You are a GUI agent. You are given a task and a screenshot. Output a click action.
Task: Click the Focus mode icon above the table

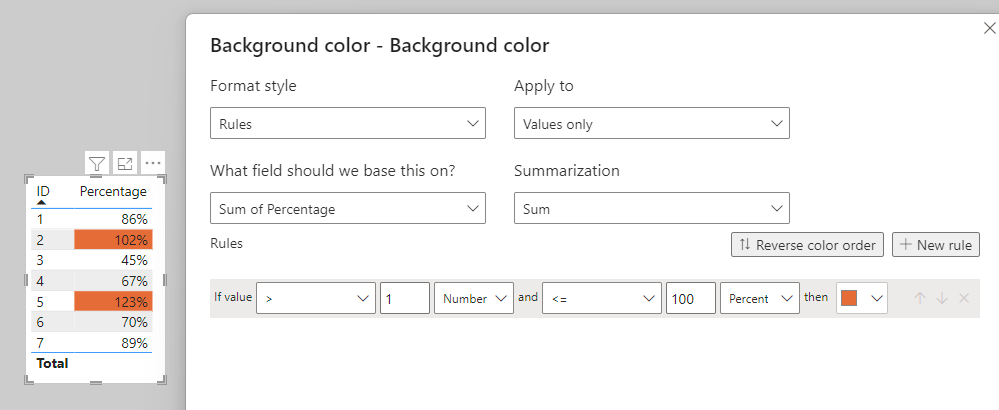coord(125,164)
